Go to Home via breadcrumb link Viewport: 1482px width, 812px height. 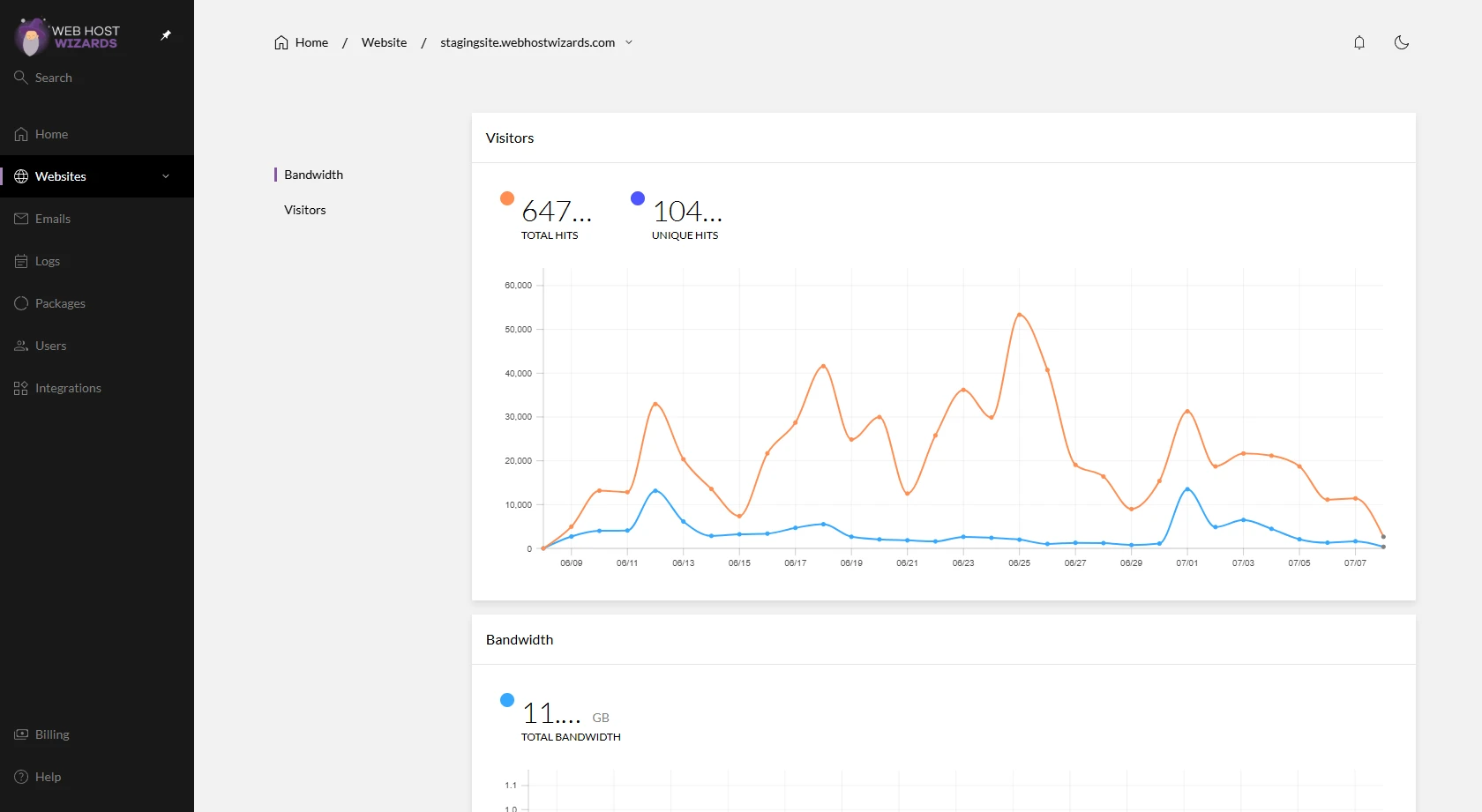tap(311, 42)
